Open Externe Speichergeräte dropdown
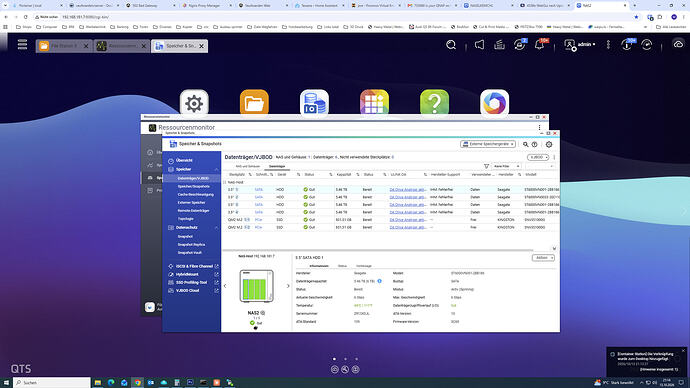690x388 pixels. 488,144
